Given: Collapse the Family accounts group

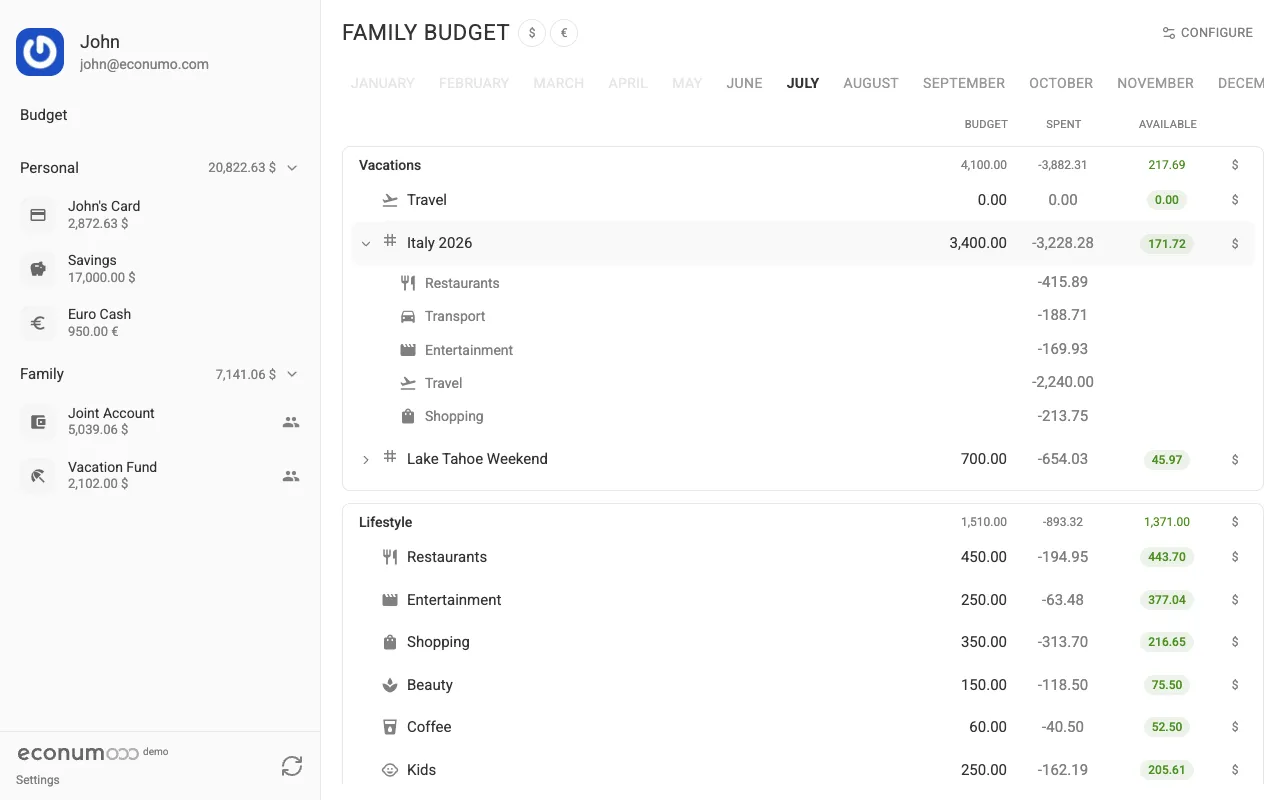Looking at the screenshot, I should click(293, 374).
